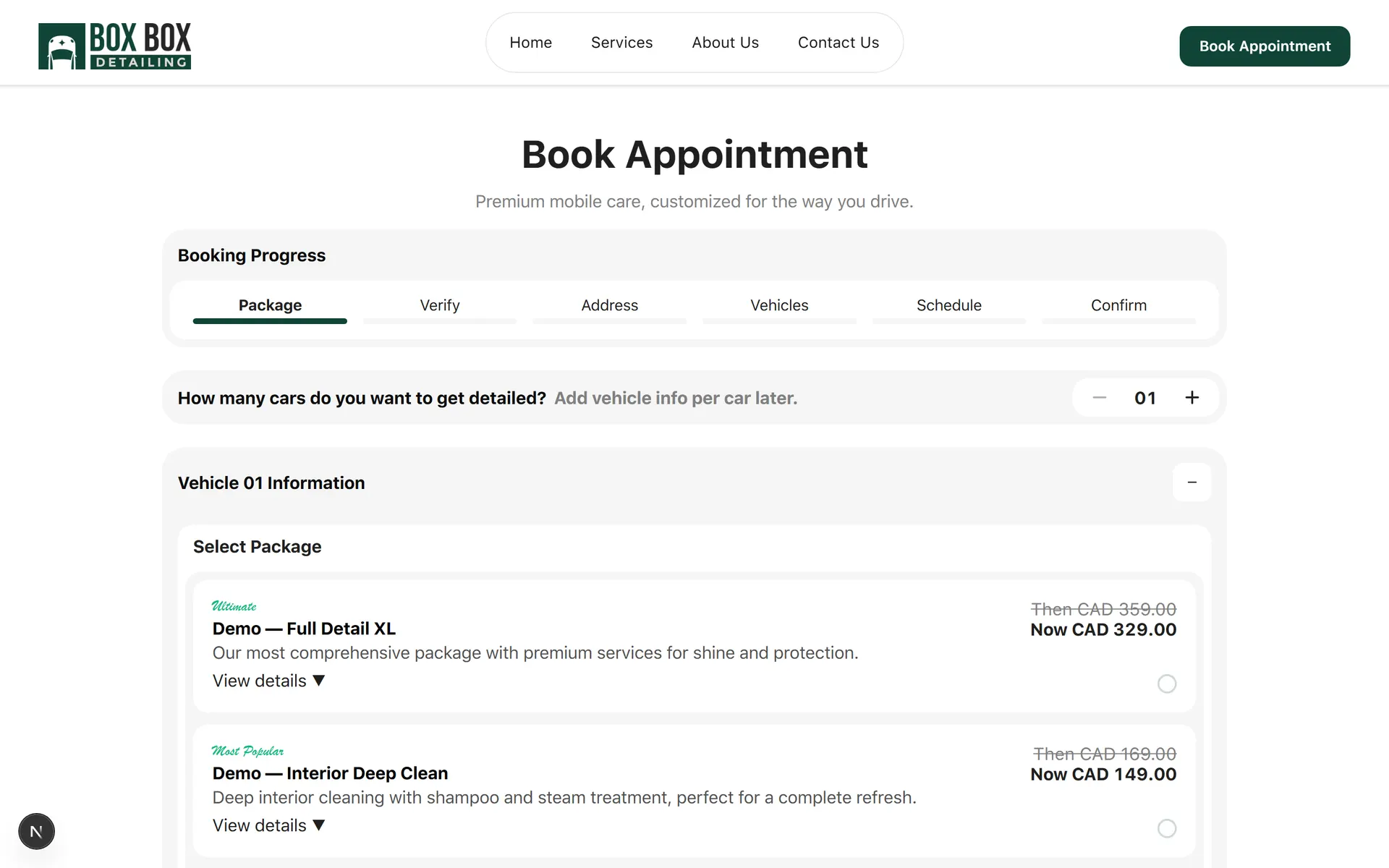Click the Package progress bar indicator

[270, 321]
